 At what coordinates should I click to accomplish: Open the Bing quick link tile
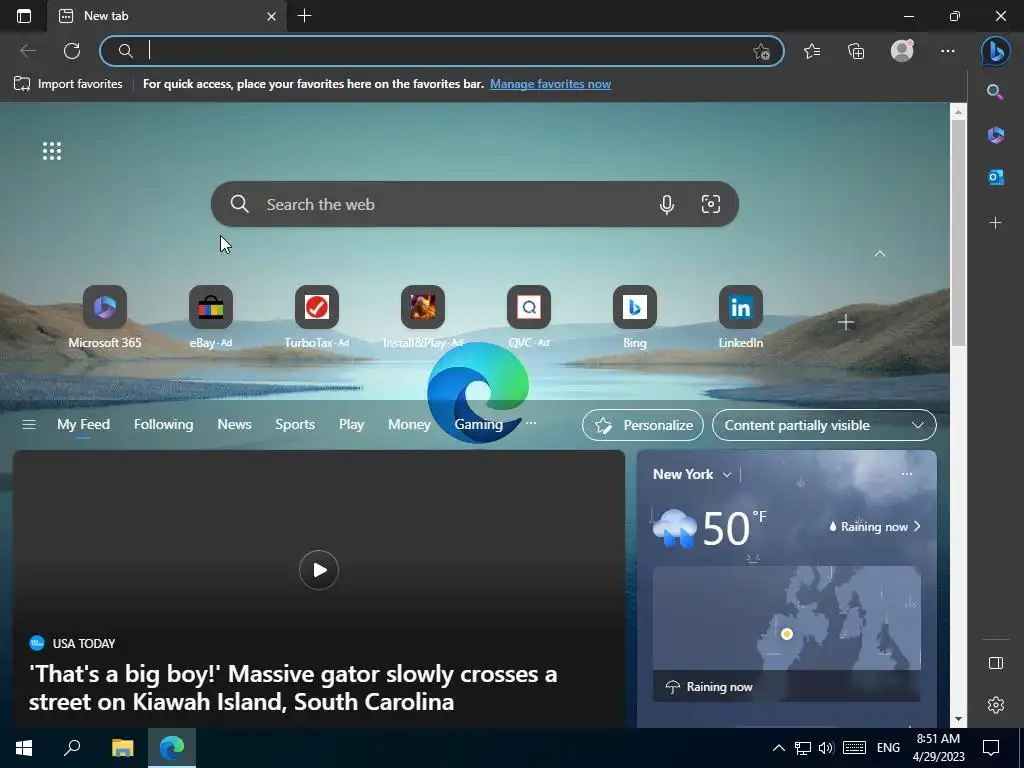[x=634, y=317]
